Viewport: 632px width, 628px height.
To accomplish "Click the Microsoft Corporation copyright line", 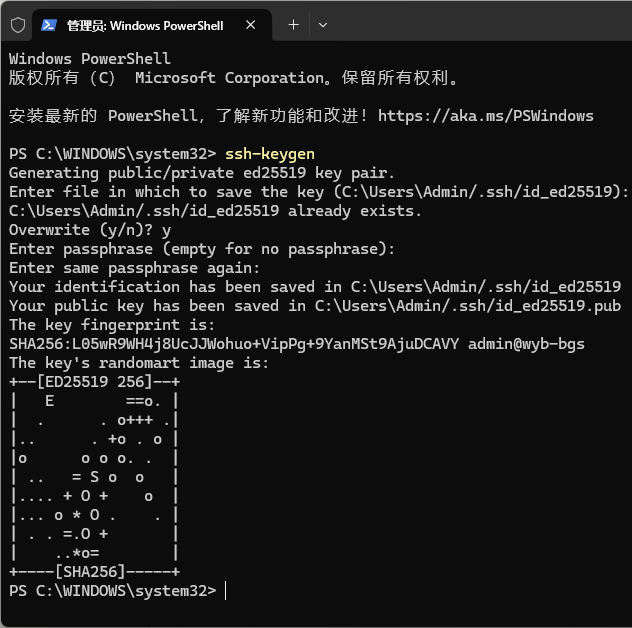I will [234, 77].
